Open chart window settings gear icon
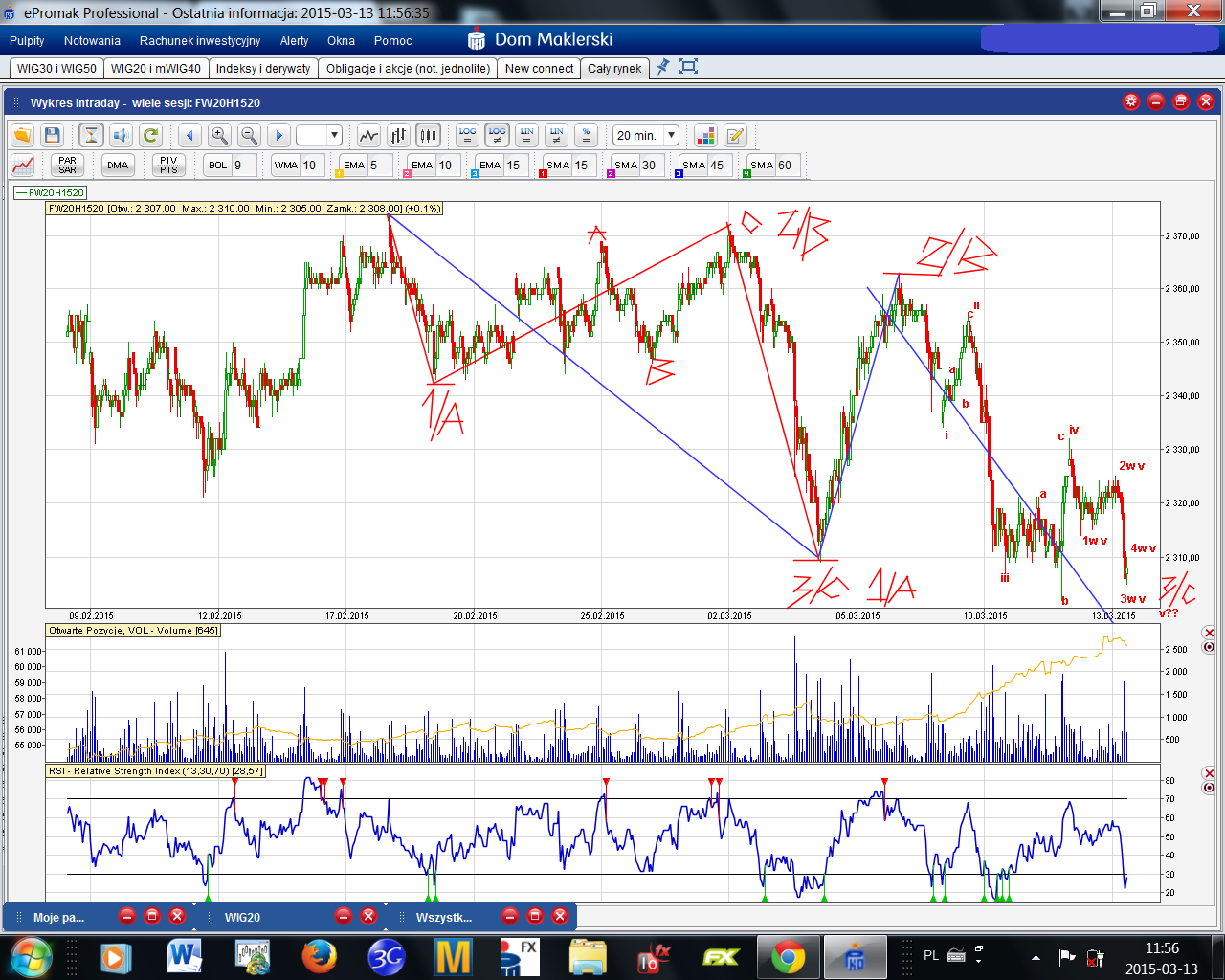Image resolution: width=1225 pixels, height=980 pixels. (1131, 101)
